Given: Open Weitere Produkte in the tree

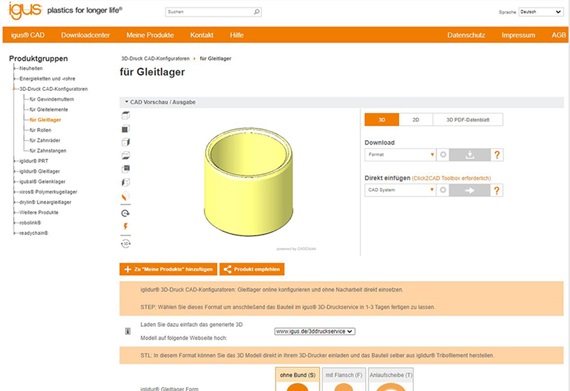Looking at the screenshot, I should click(x=39, y=212).
